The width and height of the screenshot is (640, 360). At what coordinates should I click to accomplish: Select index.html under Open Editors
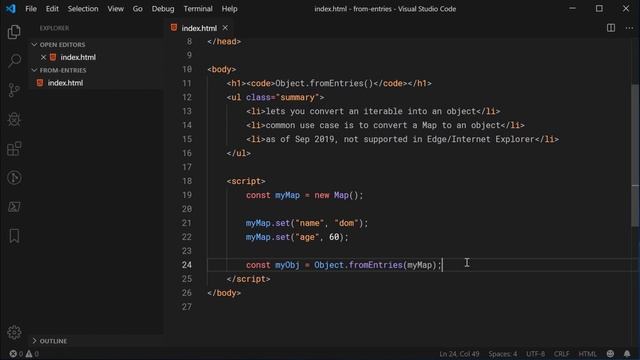[78, 57]
